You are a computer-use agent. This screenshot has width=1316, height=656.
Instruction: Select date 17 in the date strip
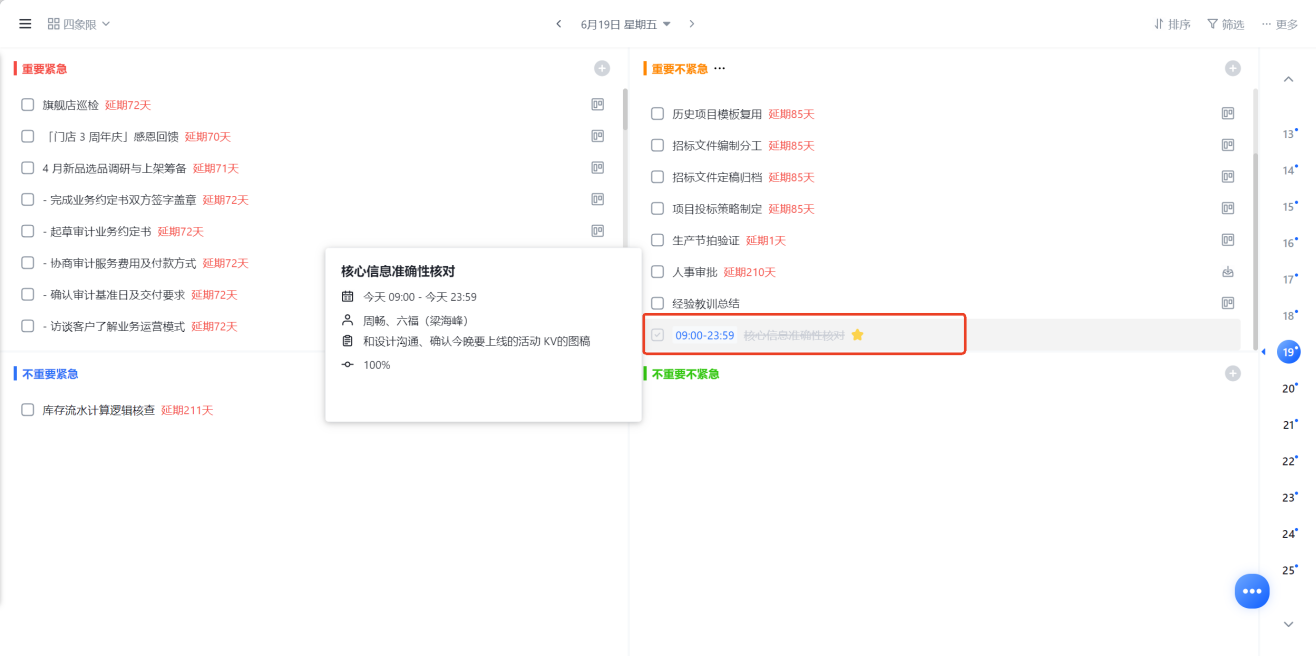coord(1289,279)
